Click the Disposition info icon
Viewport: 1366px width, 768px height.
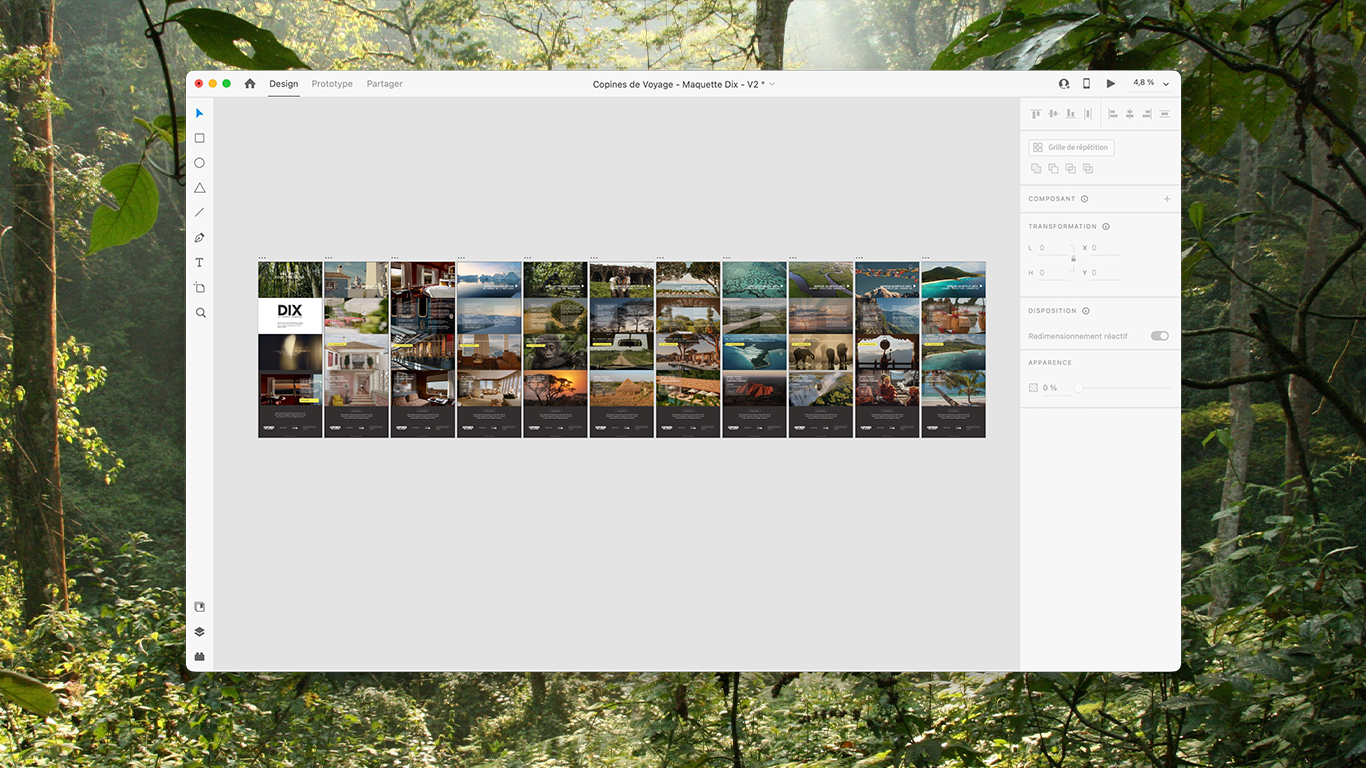click(x=1086, y=311)
